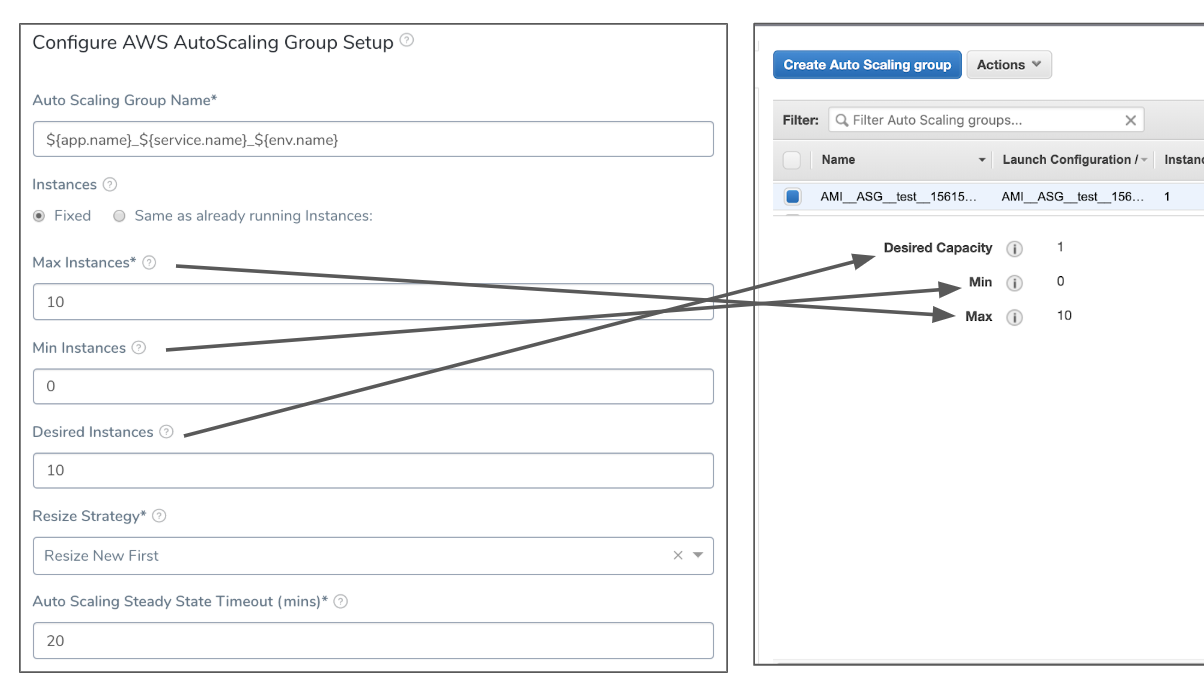Click the Name column header
The image size is (1204, 700).
pyautogui.click(x=838, y=160)
